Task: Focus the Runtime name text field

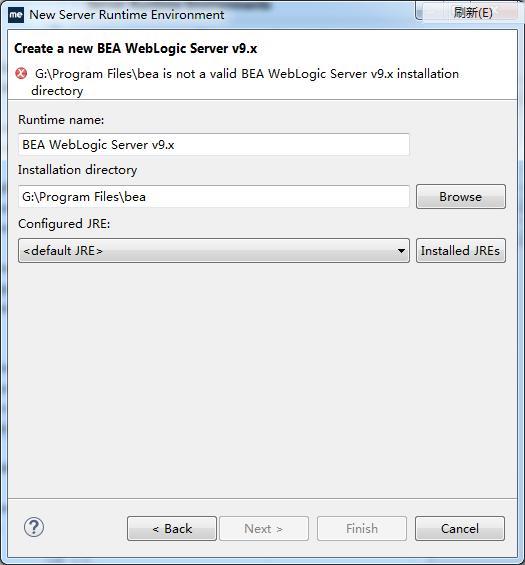Action: point(214,144)
